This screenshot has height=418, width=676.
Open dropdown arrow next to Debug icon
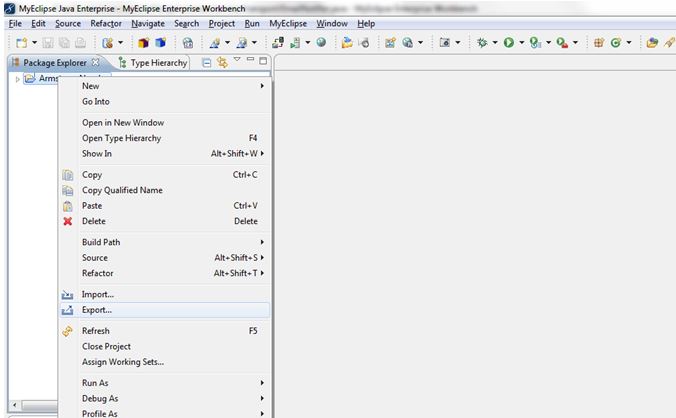pos(495,42)
